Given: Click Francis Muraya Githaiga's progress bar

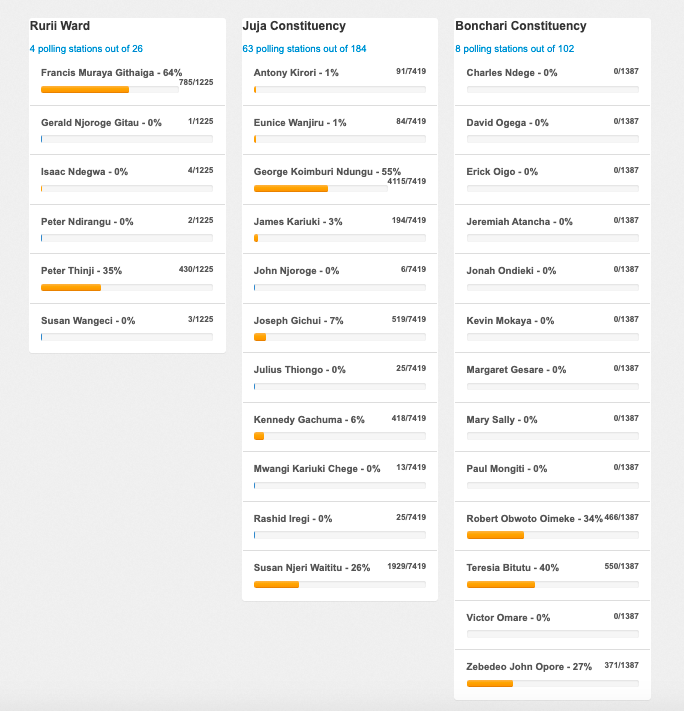Looking at the screenshot, I should pos(110,89).
